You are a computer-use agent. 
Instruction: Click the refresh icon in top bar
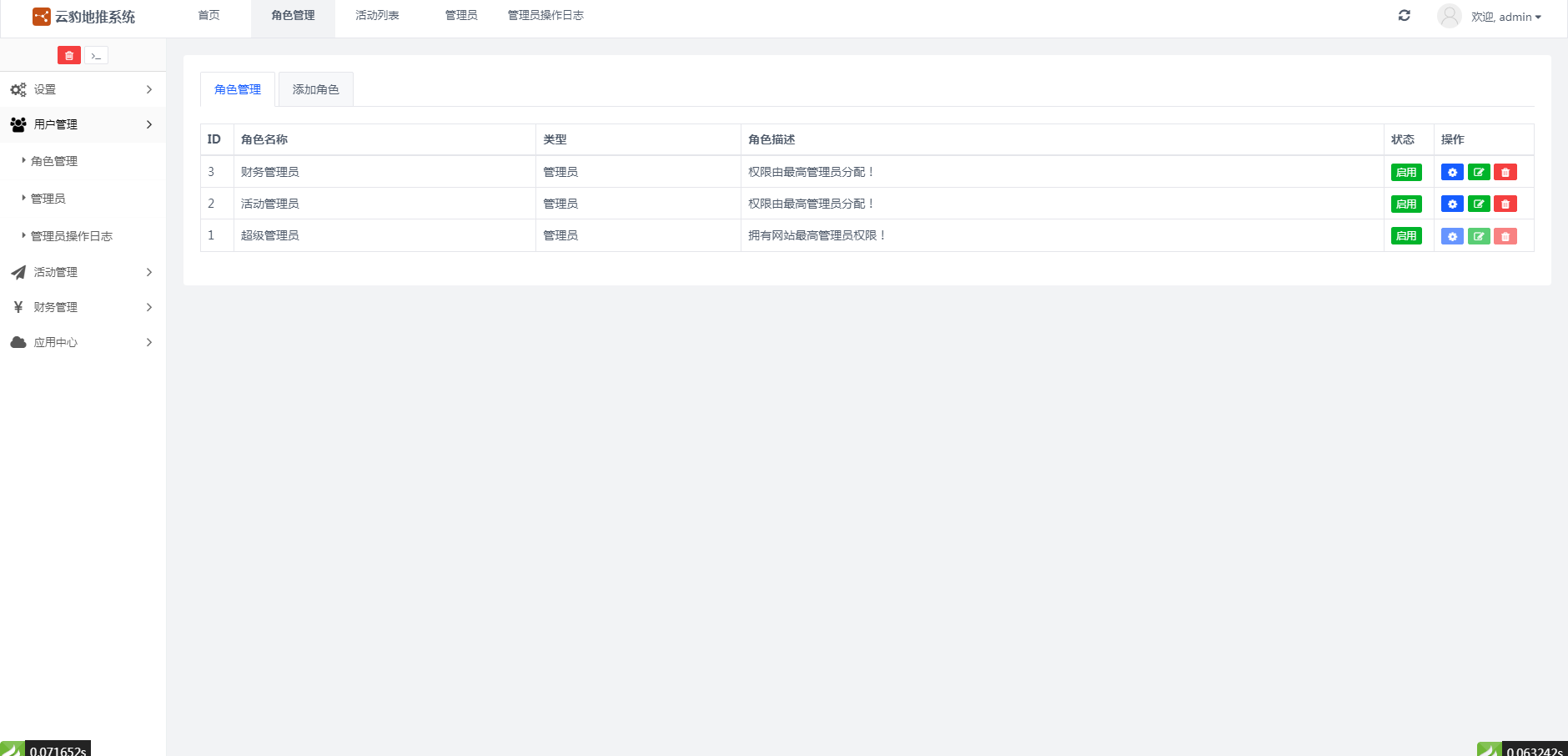click(x=1405, y=16)
